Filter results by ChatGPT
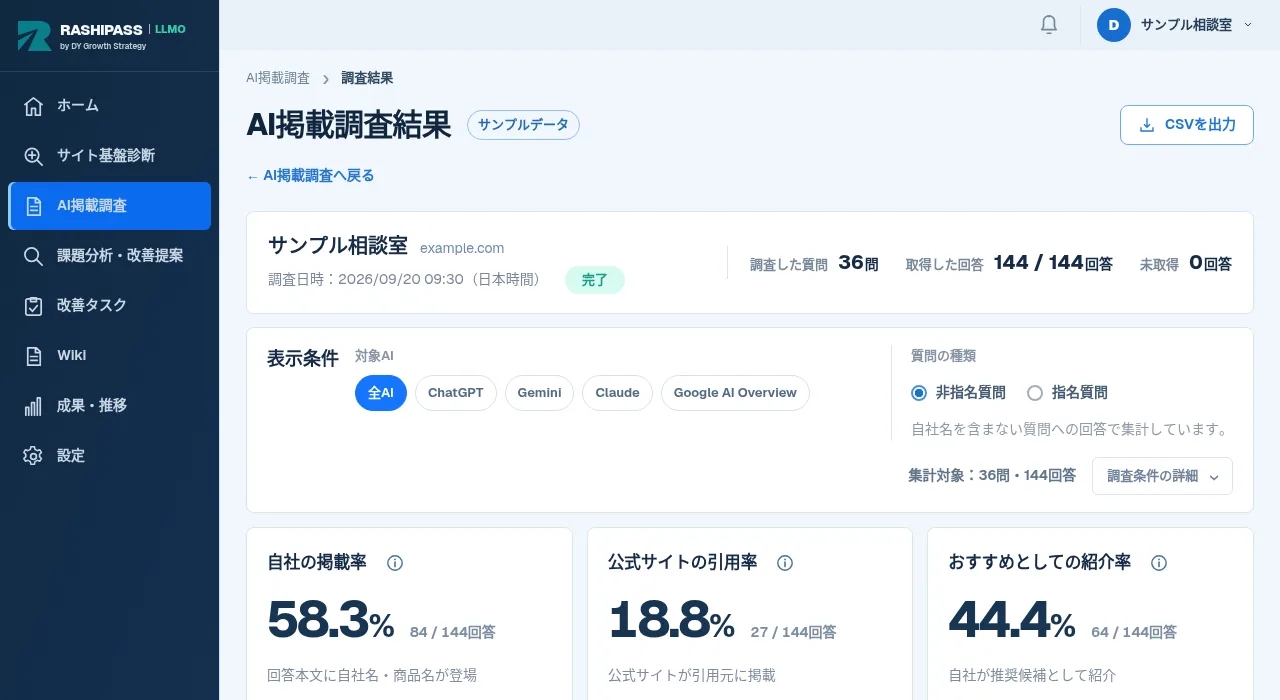Image resolution: width=1280 pixels, height=700 pixels. pyautogui.click(x=456, y=393)
